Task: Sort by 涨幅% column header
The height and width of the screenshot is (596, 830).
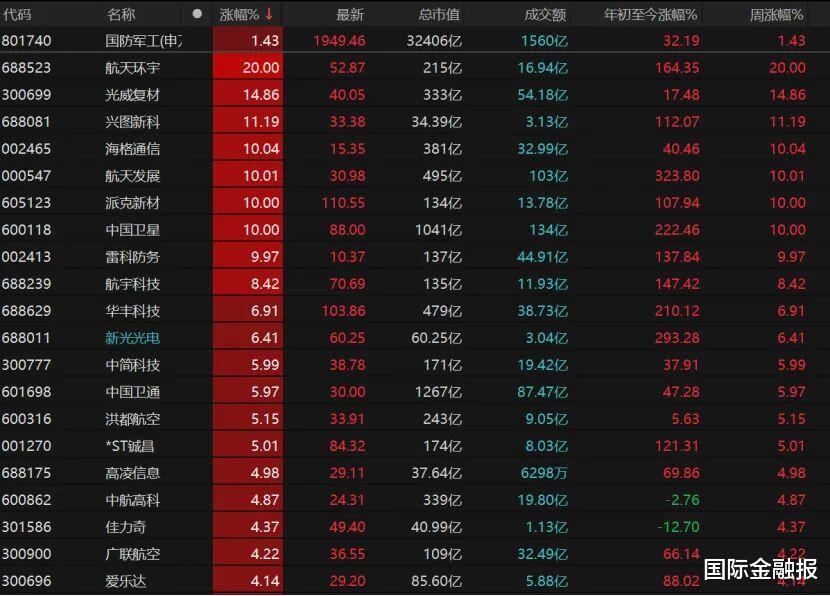Action: pyautogui.click(x=239, y=14)
